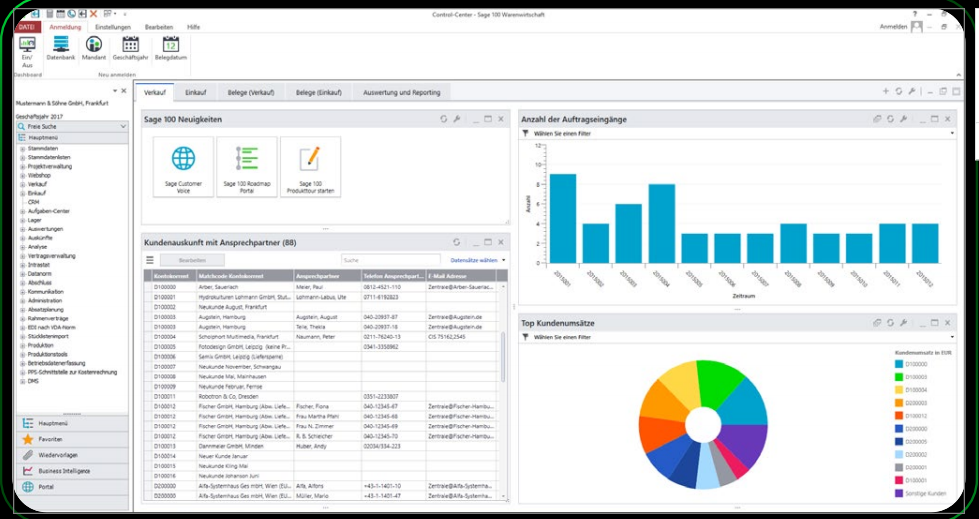Click the red X in quick access toolbar
Screen dimensions: 979x519
(x=93, y=13)
